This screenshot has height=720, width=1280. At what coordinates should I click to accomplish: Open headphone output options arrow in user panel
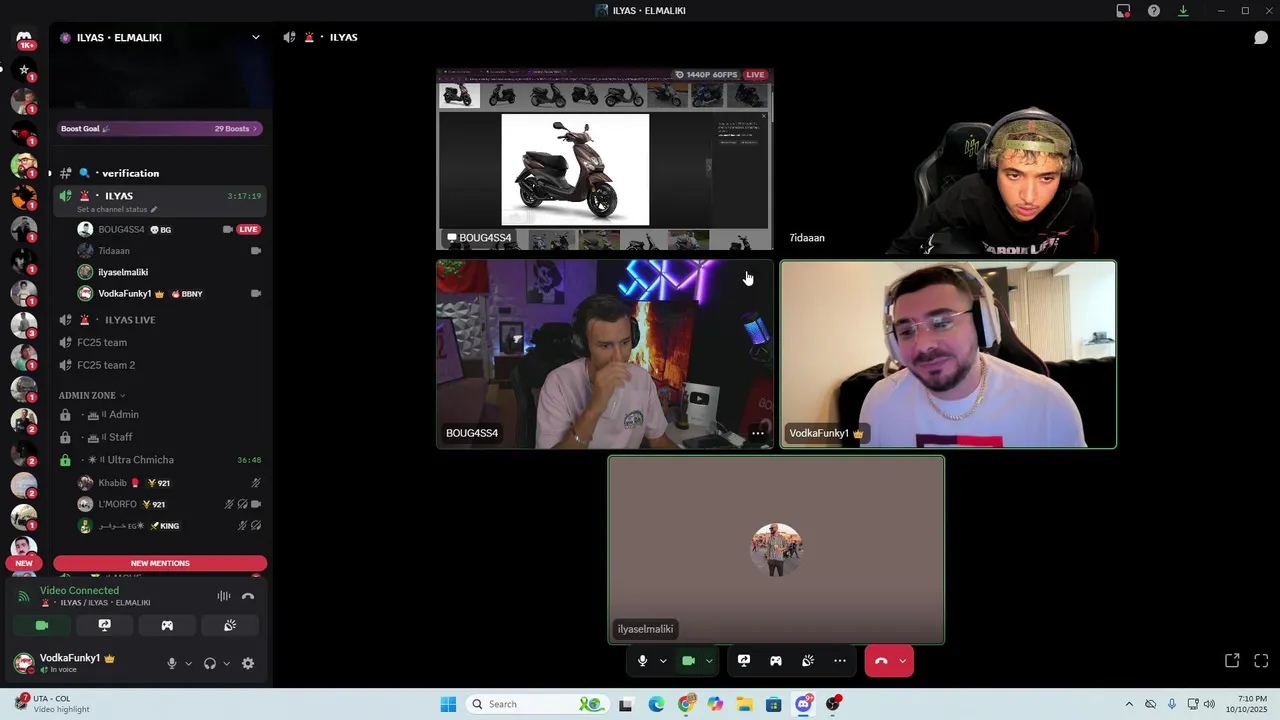(x=226, y=663)
